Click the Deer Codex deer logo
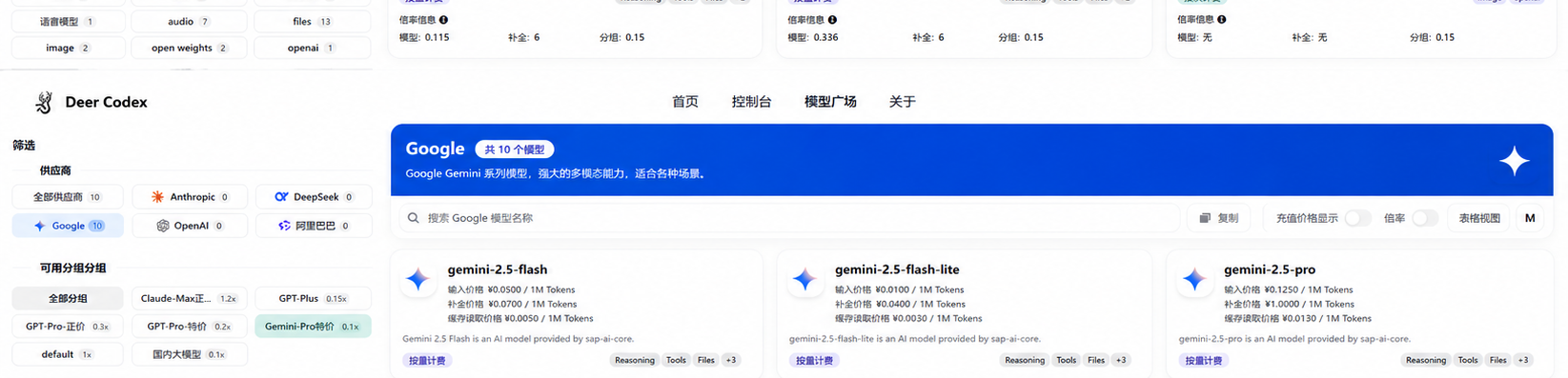 (x=44, y=102)
